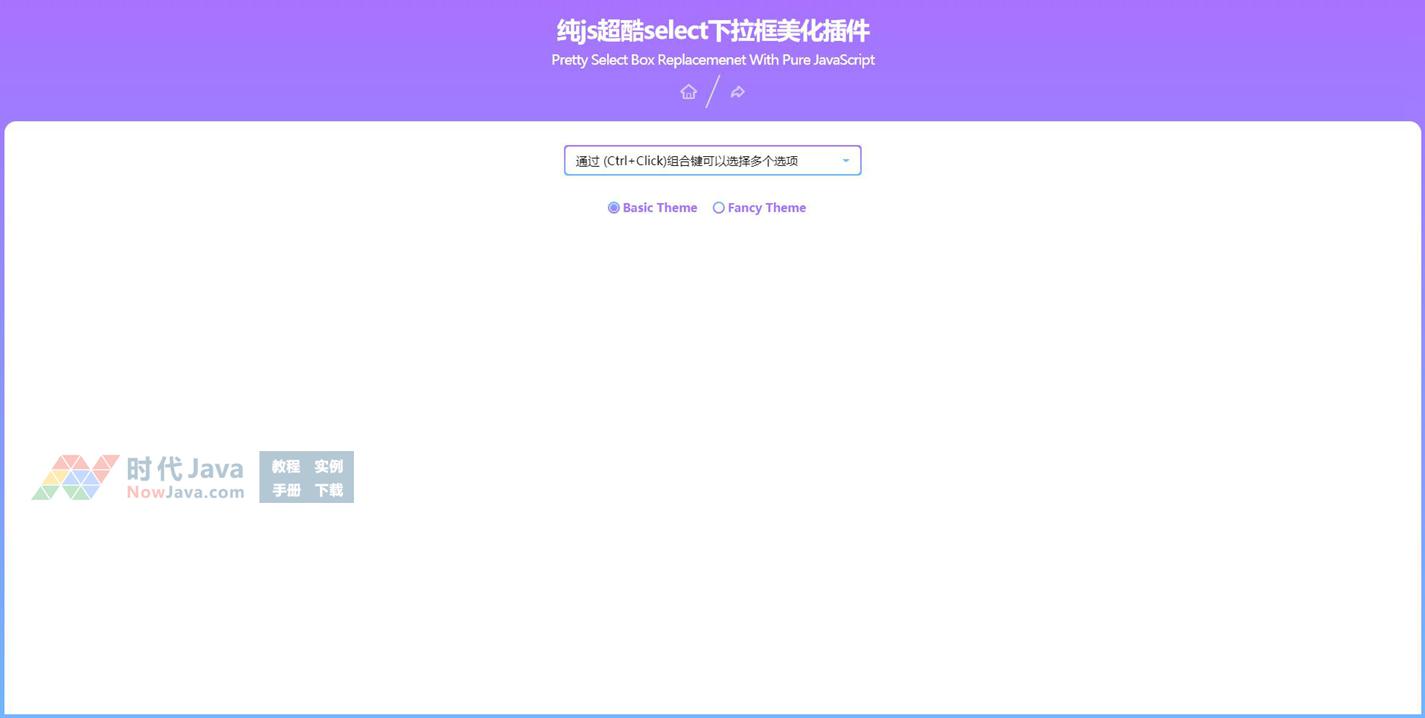
Task: Click the colorful triangular NowJava logo
Action: [x=76, y=478]
